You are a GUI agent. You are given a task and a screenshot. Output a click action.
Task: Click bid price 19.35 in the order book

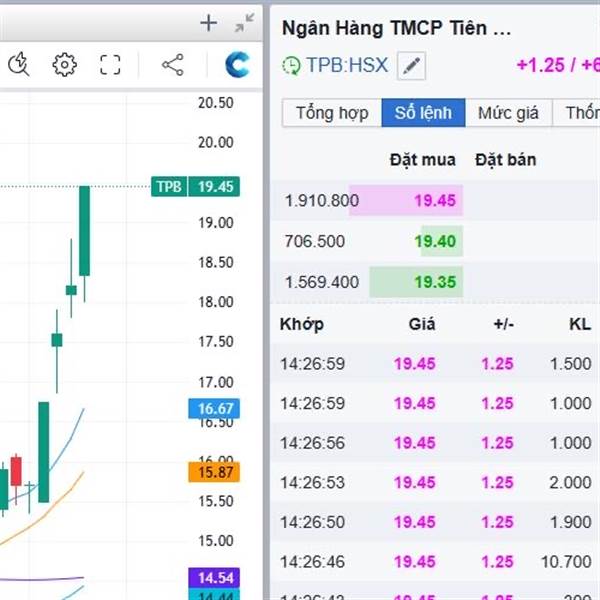click(x=435, y=282)
